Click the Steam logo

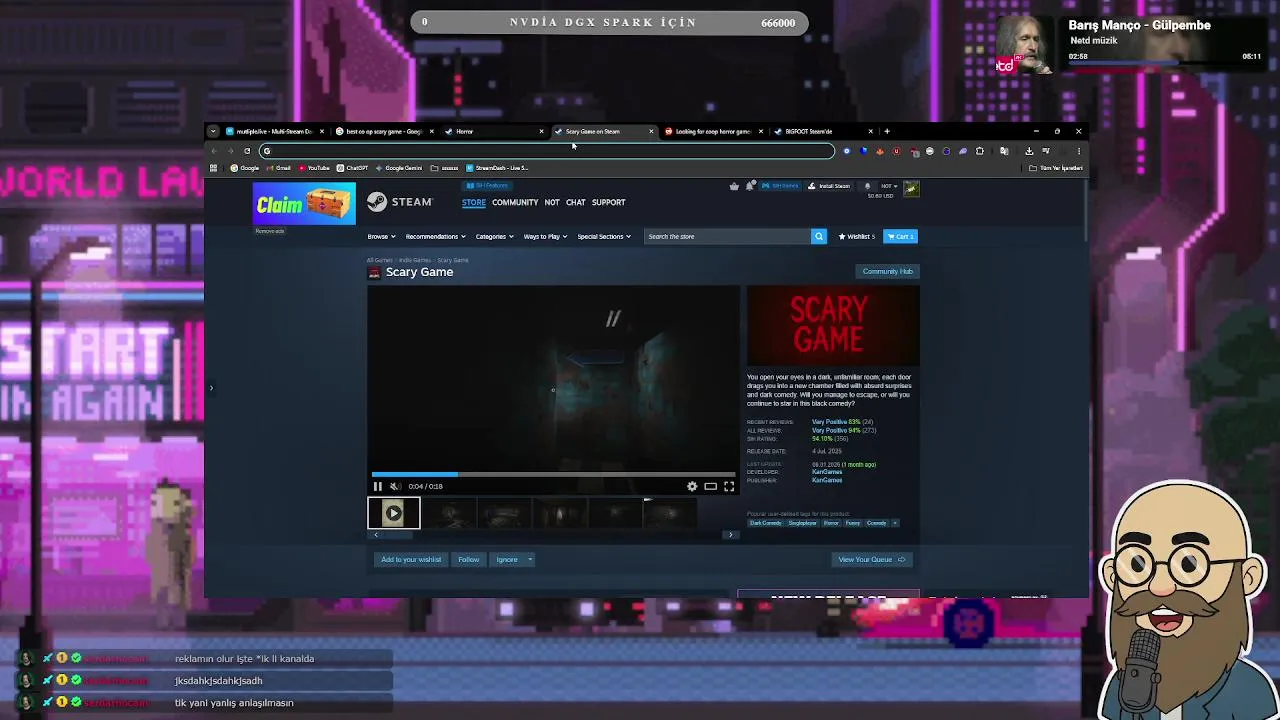tap(399, 202)
